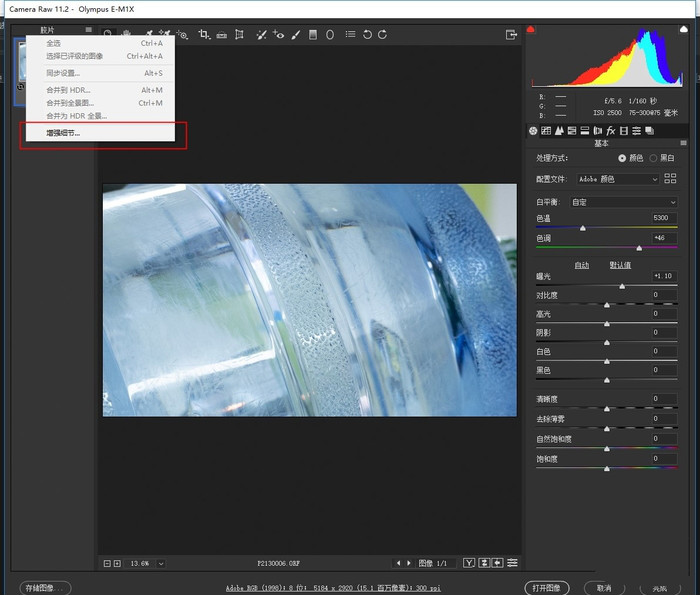The width and height of the screenshot is (700, 595).
Task: Click the 存储图像 (Save Image) button
Action: pos(46,587)
